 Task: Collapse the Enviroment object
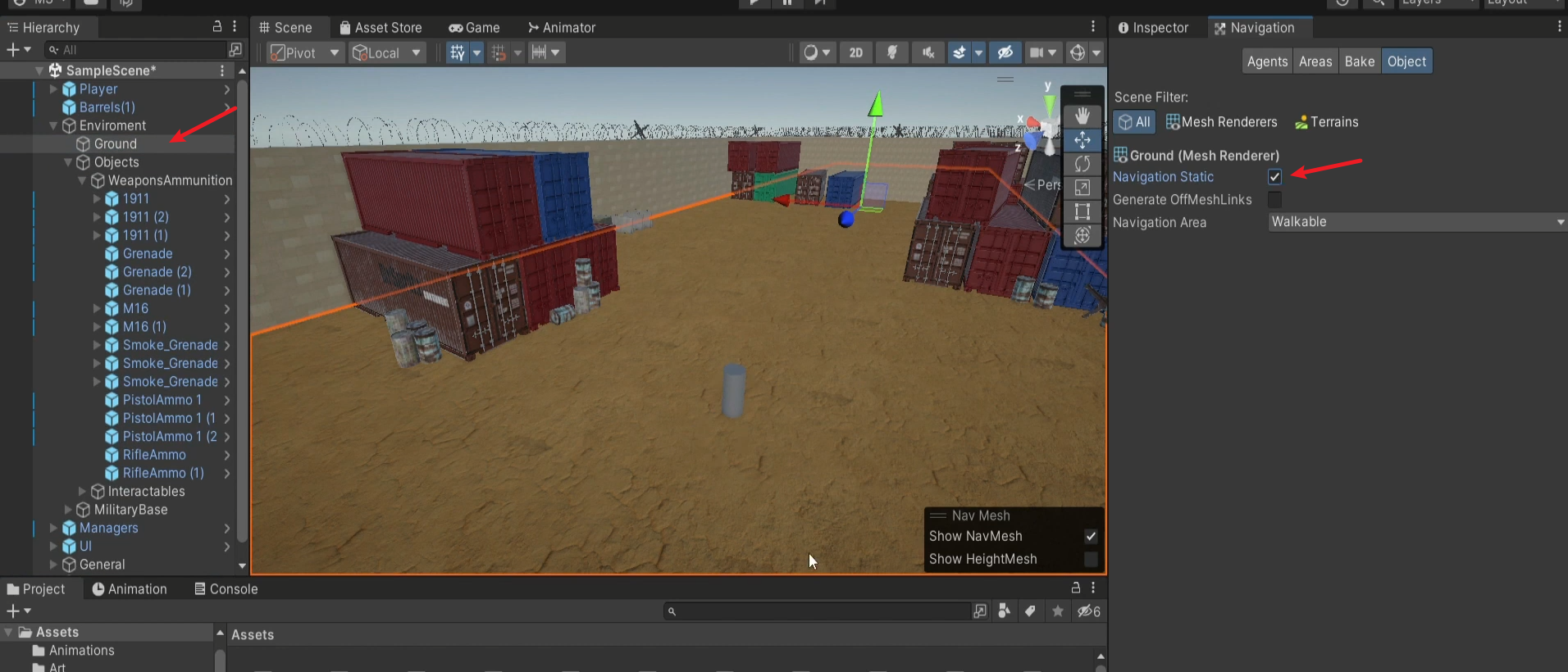coord(53,125)
